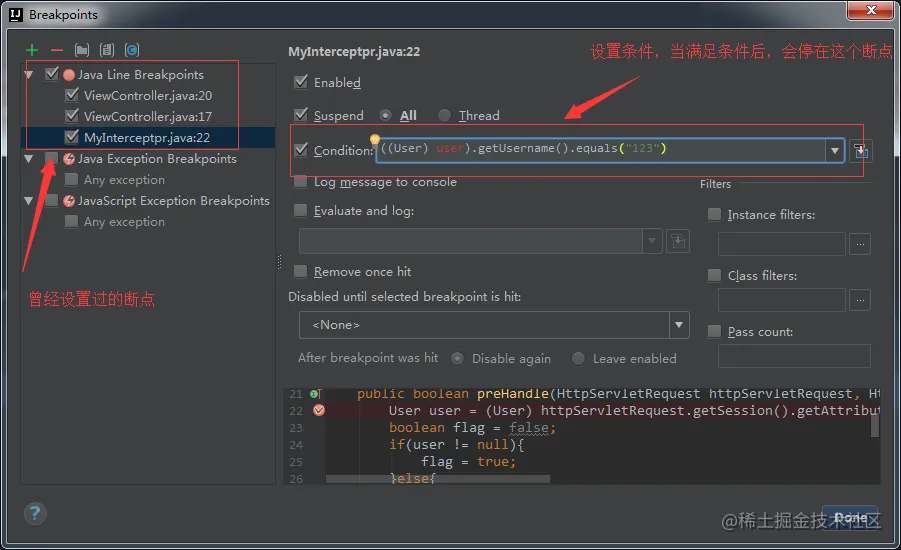Click the 'if(user != null){' code line
901x550 pixels.
click(x=456, y=444)
